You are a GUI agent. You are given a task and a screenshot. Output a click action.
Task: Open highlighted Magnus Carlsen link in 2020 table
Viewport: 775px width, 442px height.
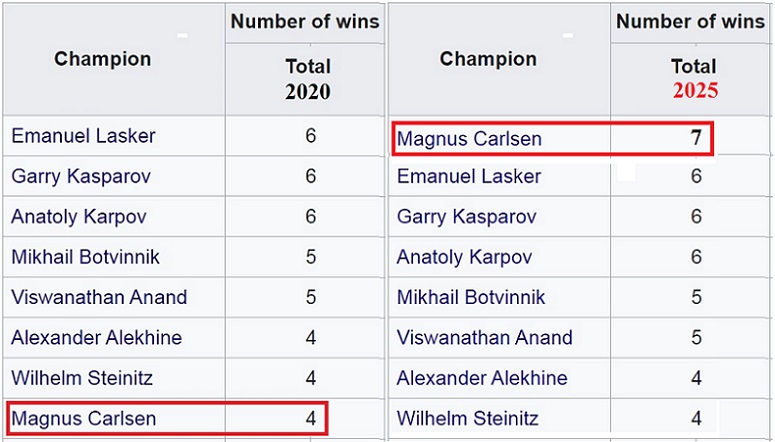pyautogui.click(x=84, y=419)
